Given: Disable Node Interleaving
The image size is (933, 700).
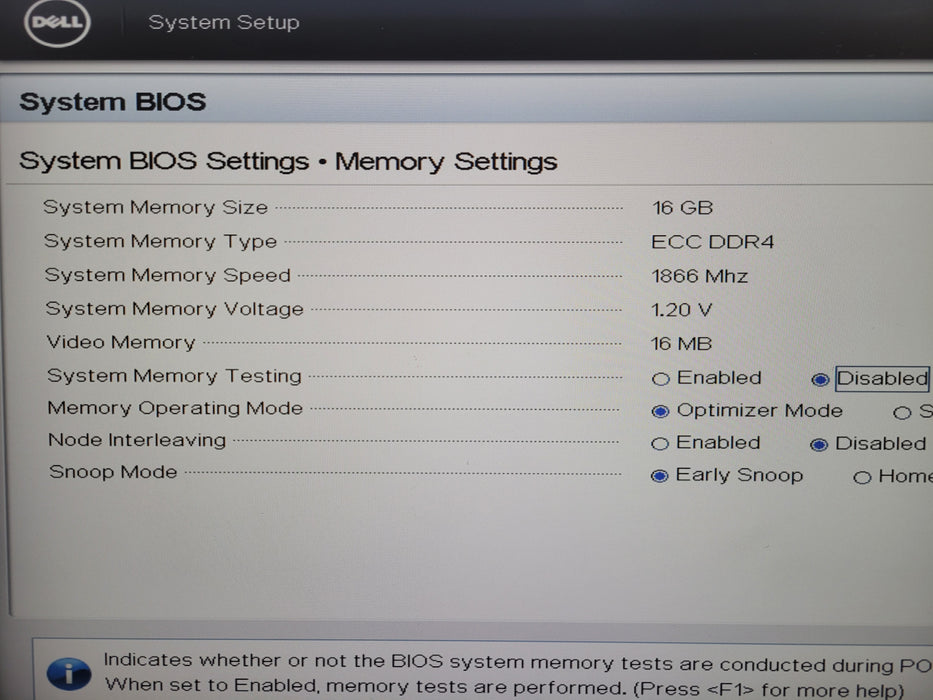Looking at the screenshot, I should pos(820,443).
